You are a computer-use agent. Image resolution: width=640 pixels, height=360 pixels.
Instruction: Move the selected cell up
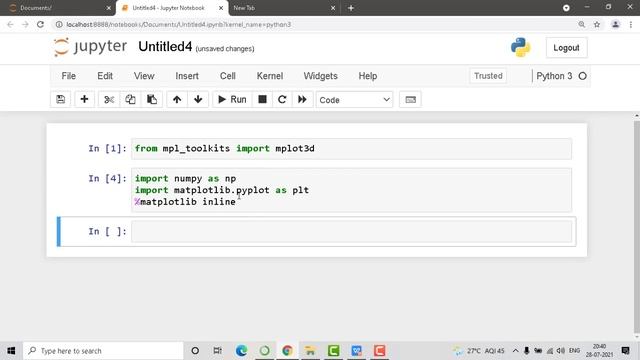[x=177, y=100]
